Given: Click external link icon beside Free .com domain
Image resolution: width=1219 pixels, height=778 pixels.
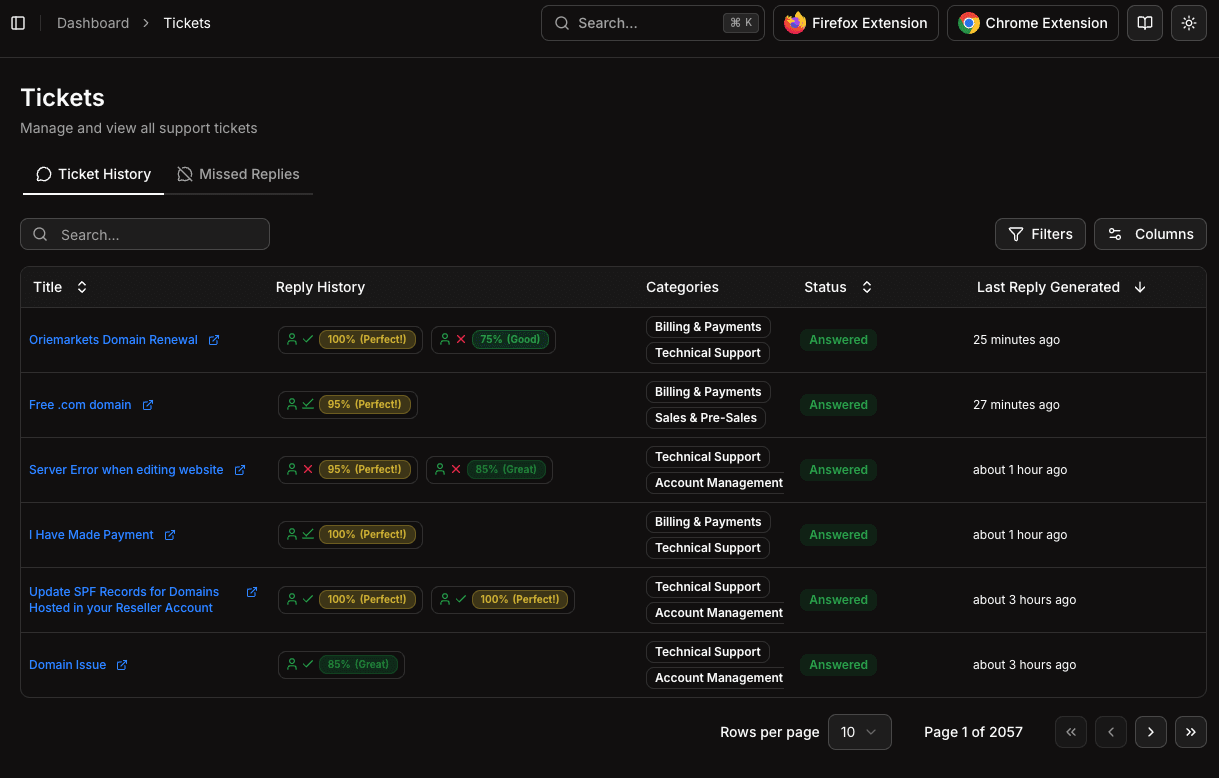Looking at the screenshot, I should [148, 405].
